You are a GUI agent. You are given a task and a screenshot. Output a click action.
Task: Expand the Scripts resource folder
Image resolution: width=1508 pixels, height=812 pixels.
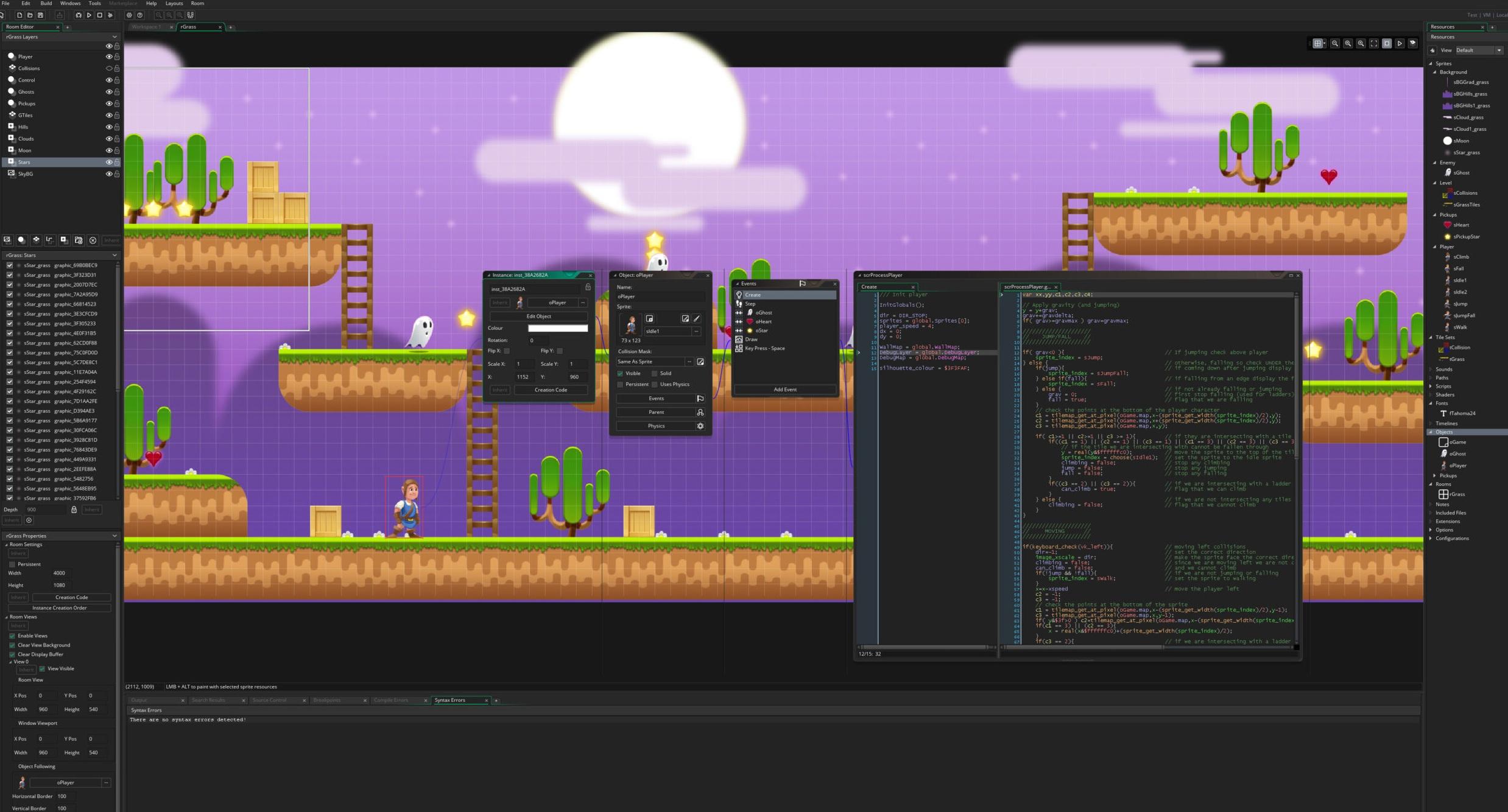[1431, 386]
